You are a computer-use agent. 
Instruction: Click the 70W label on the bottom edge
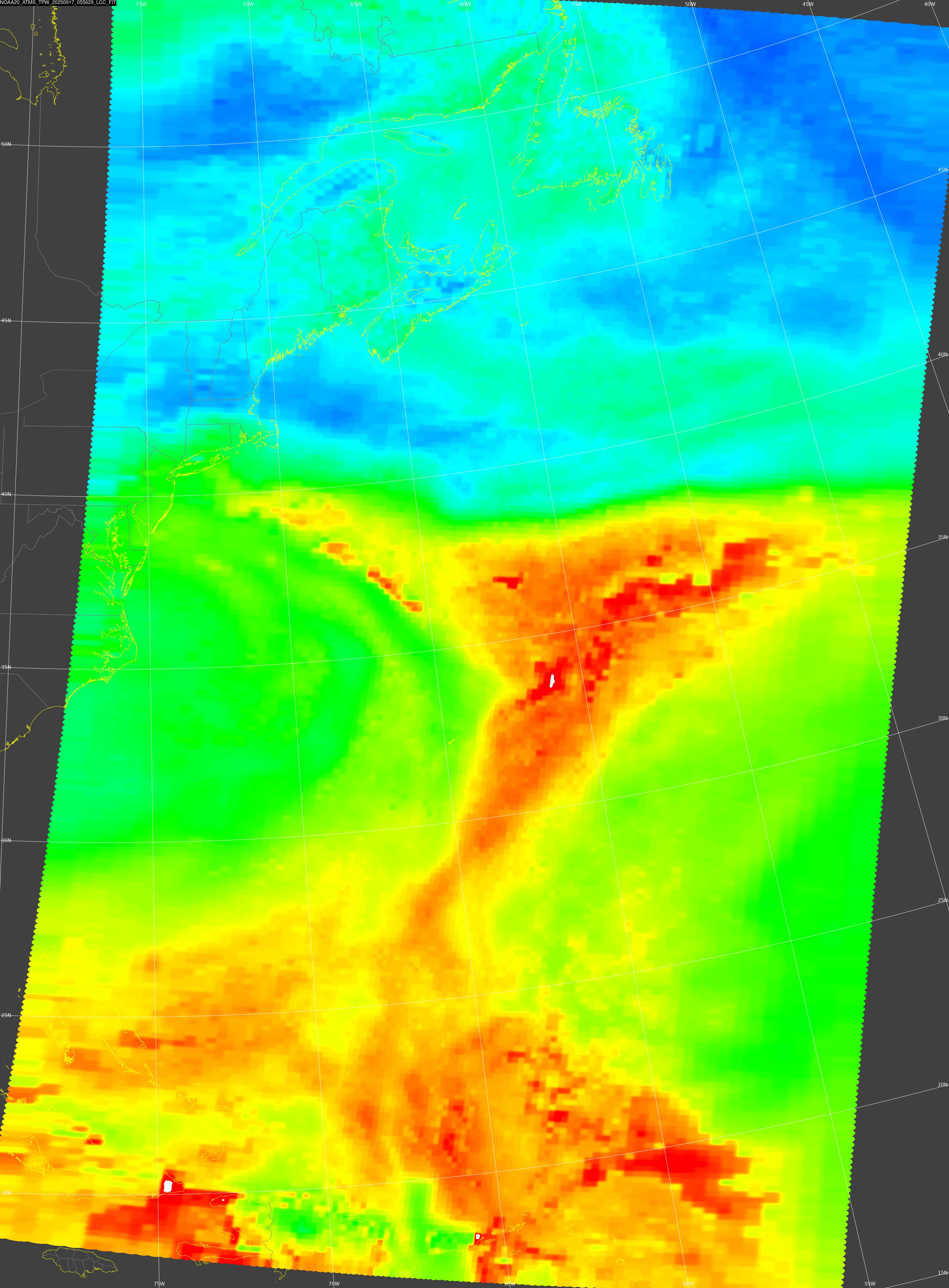pos(334,1283)
